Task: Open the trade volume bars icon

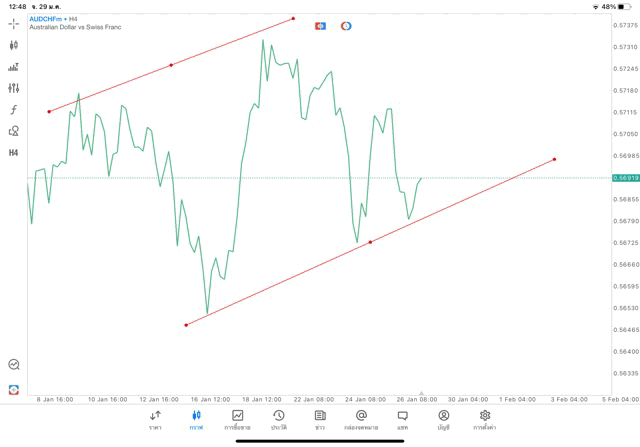Action: click(14, 67)
